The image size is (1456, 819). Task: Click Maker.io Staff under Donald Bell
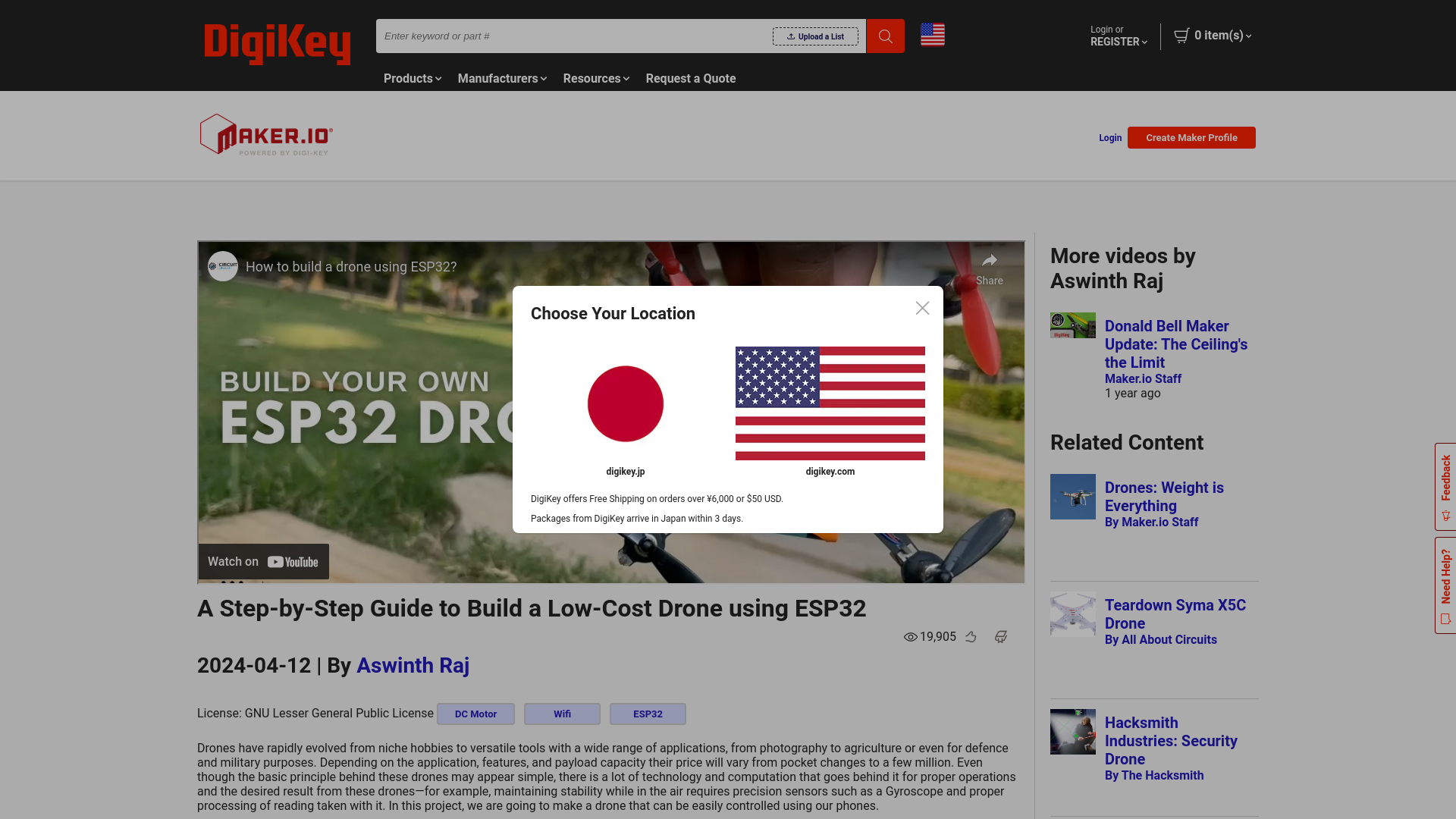click(x=1143, y=379)
